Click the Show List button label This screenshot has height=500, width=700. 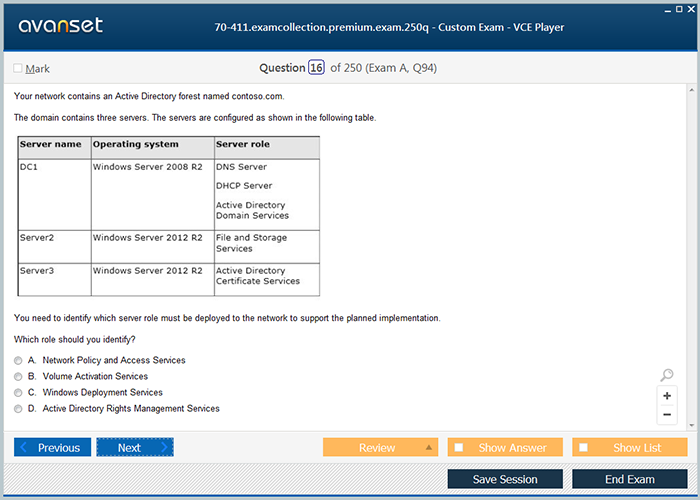pos(637,448)
